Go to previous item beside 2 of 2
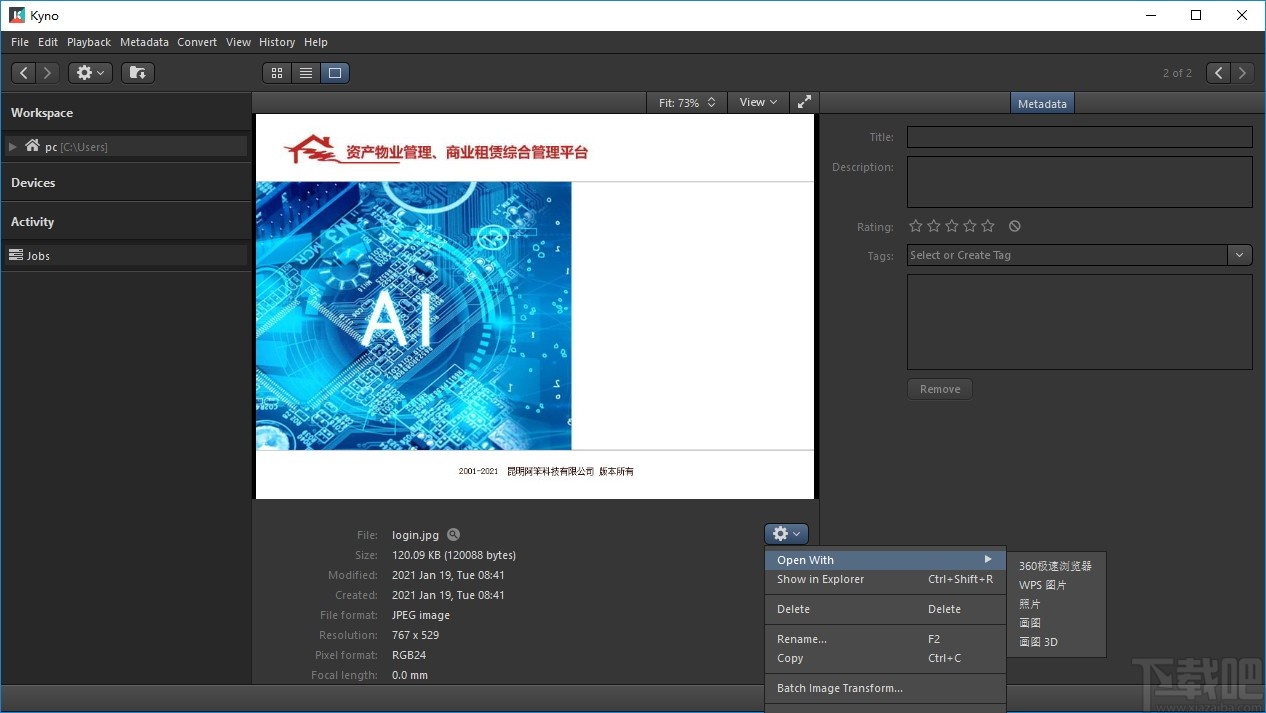Image resolution: width=1266 pixels, height=713 pixels. tap(1218, 73)
